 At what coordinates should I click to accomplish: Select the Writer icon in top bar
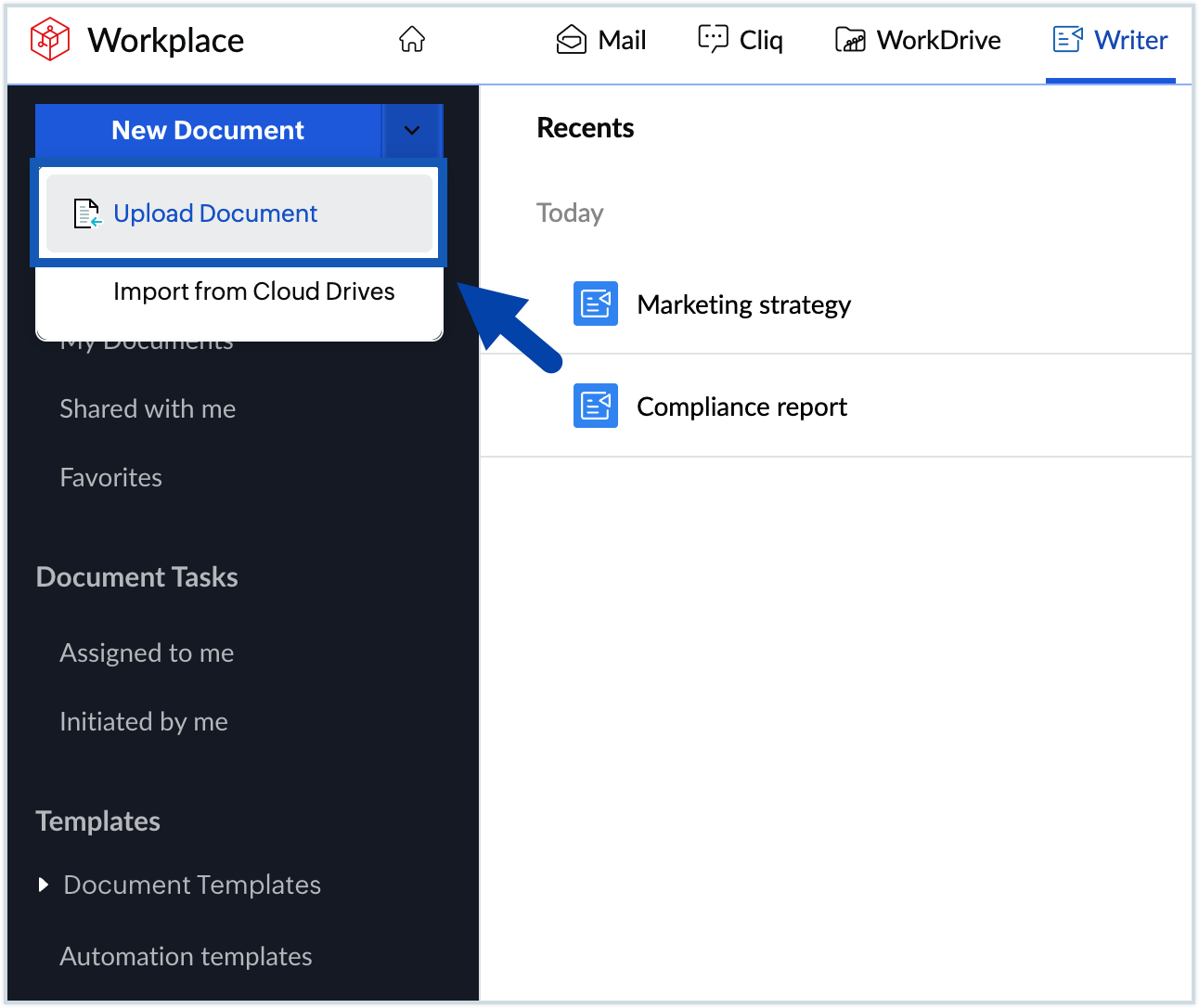click(1067, 39)
